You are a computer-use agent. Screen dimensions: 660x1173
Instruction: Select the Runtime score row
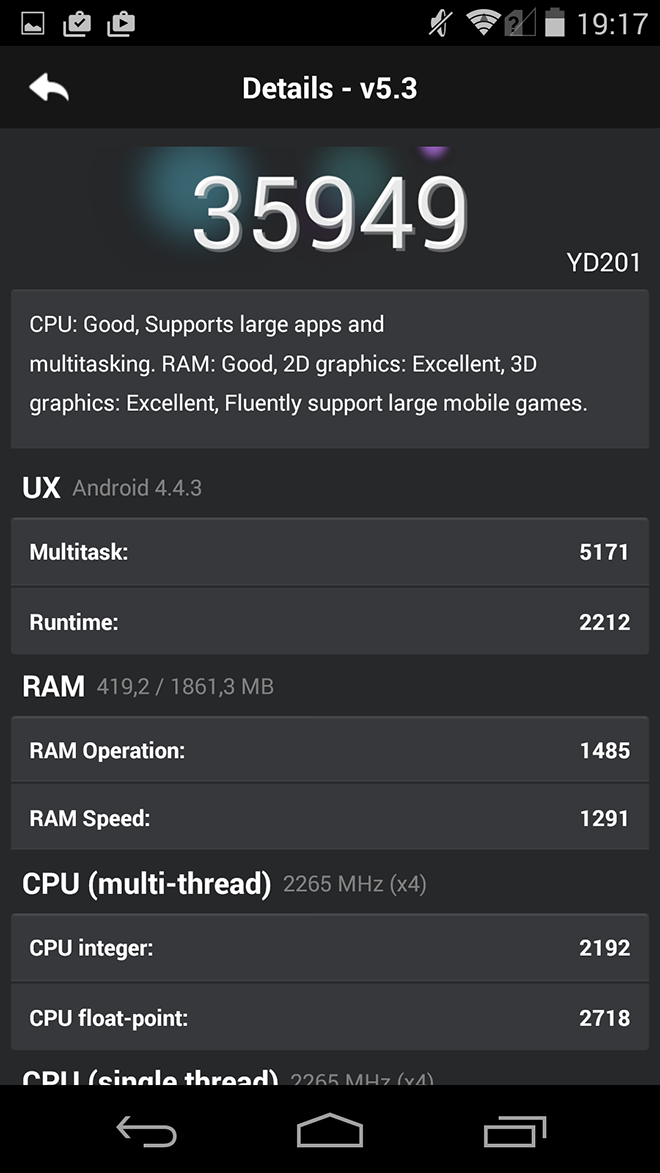click(329, 621)
